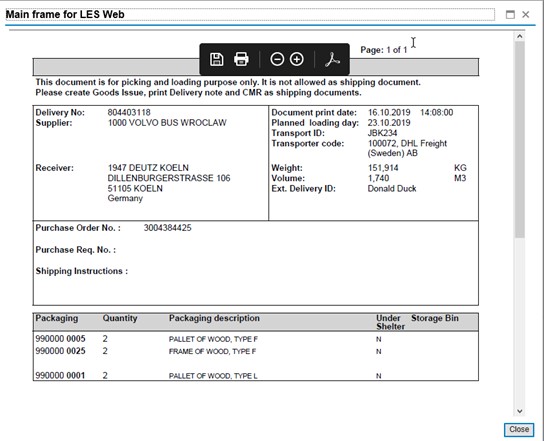The width and height of the screenshot is (544, 441).
Task: Click the vertical scrollbar thumb
Action: coord(519,139)
